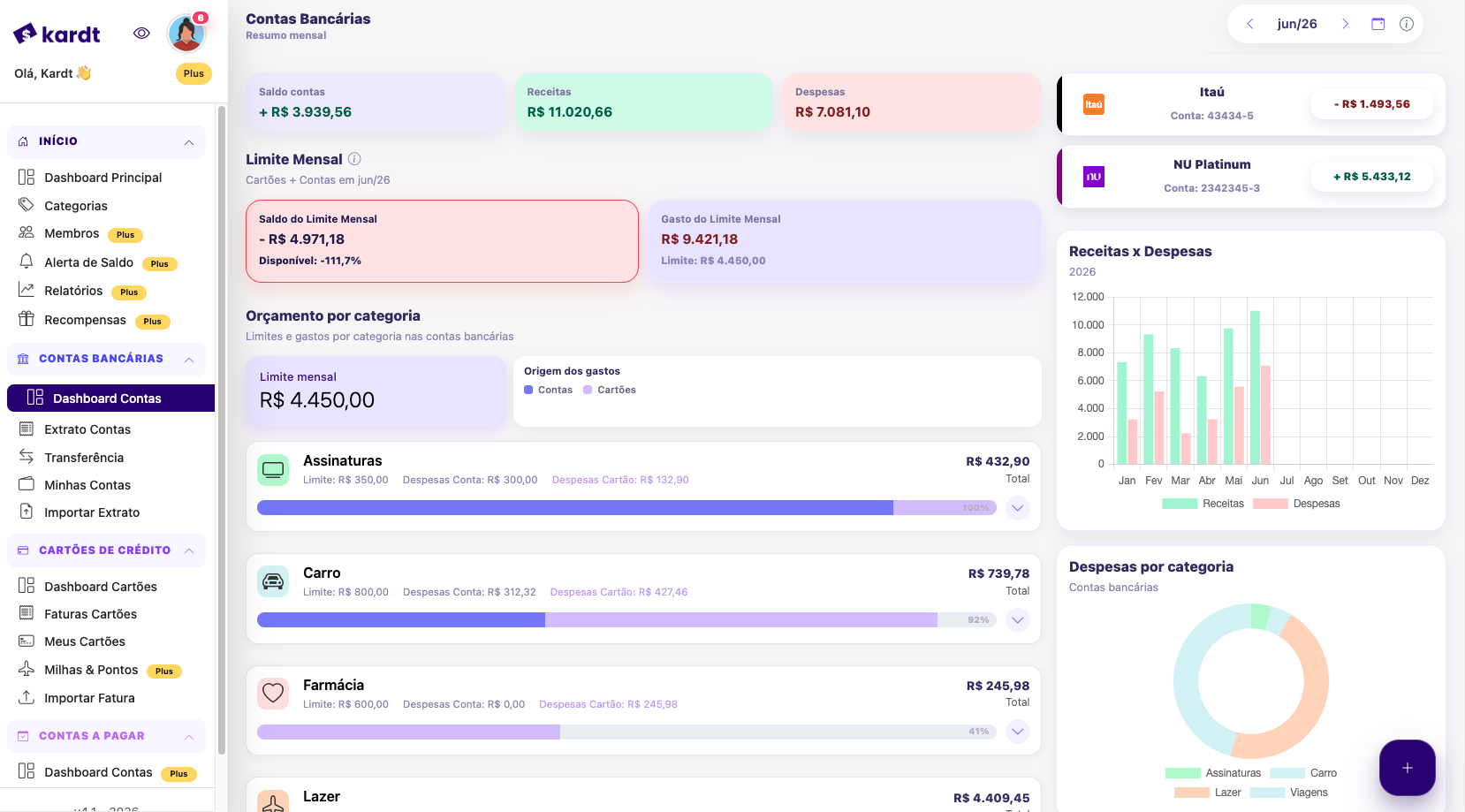Expand the Farmácia category details
The height and width of the screenshot is (812, 1465).
pyautogui.click(x=1018, y=732)
